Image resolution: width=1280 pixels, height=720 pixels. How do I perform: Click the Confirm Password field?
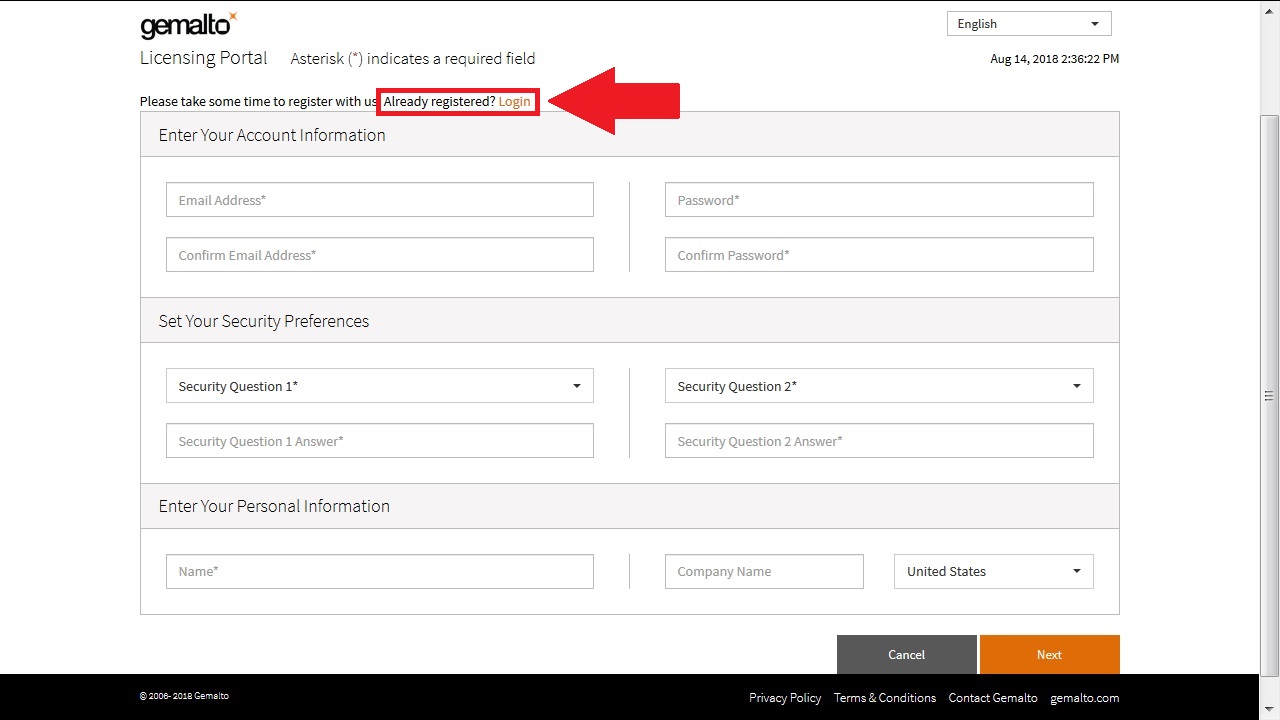click(878, 255)
